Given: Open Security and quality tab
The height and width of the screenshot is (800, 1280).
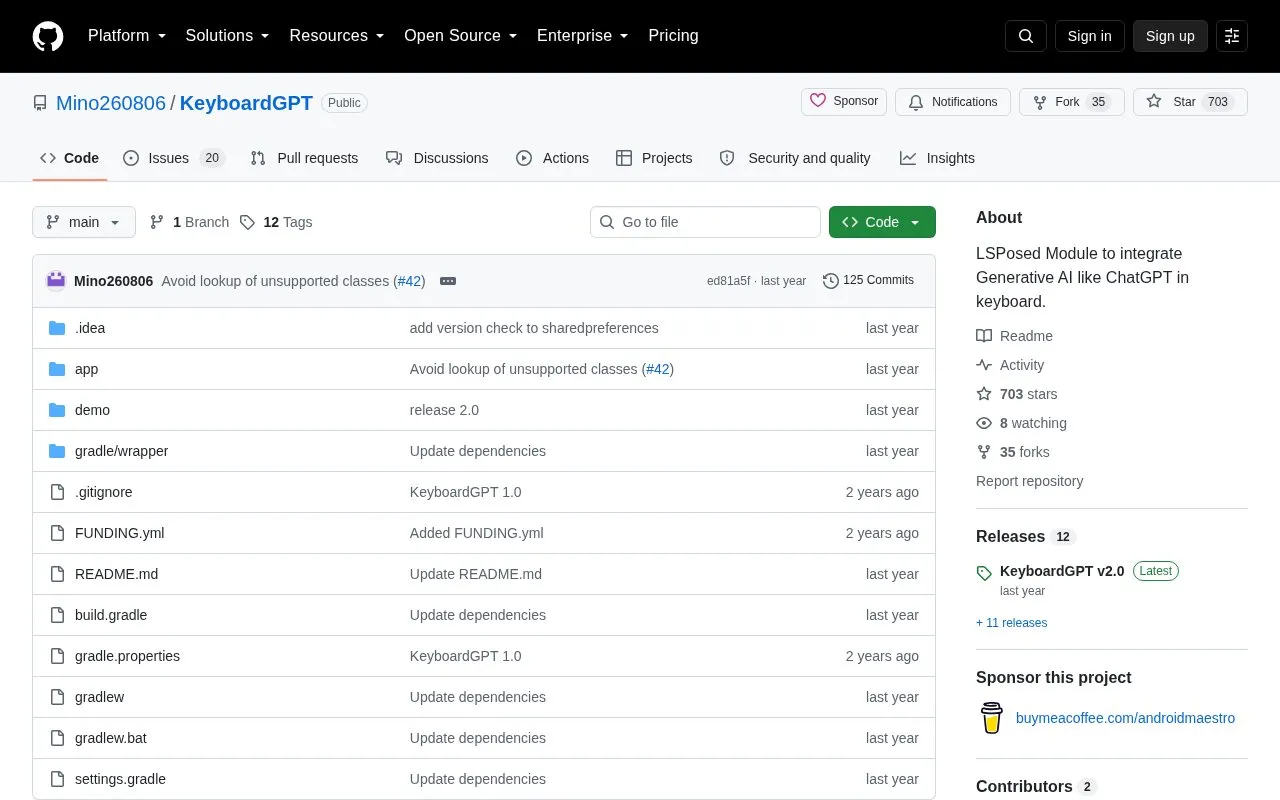Looking at the screenshot, I should pyautogui.click(x=795, y=158).
